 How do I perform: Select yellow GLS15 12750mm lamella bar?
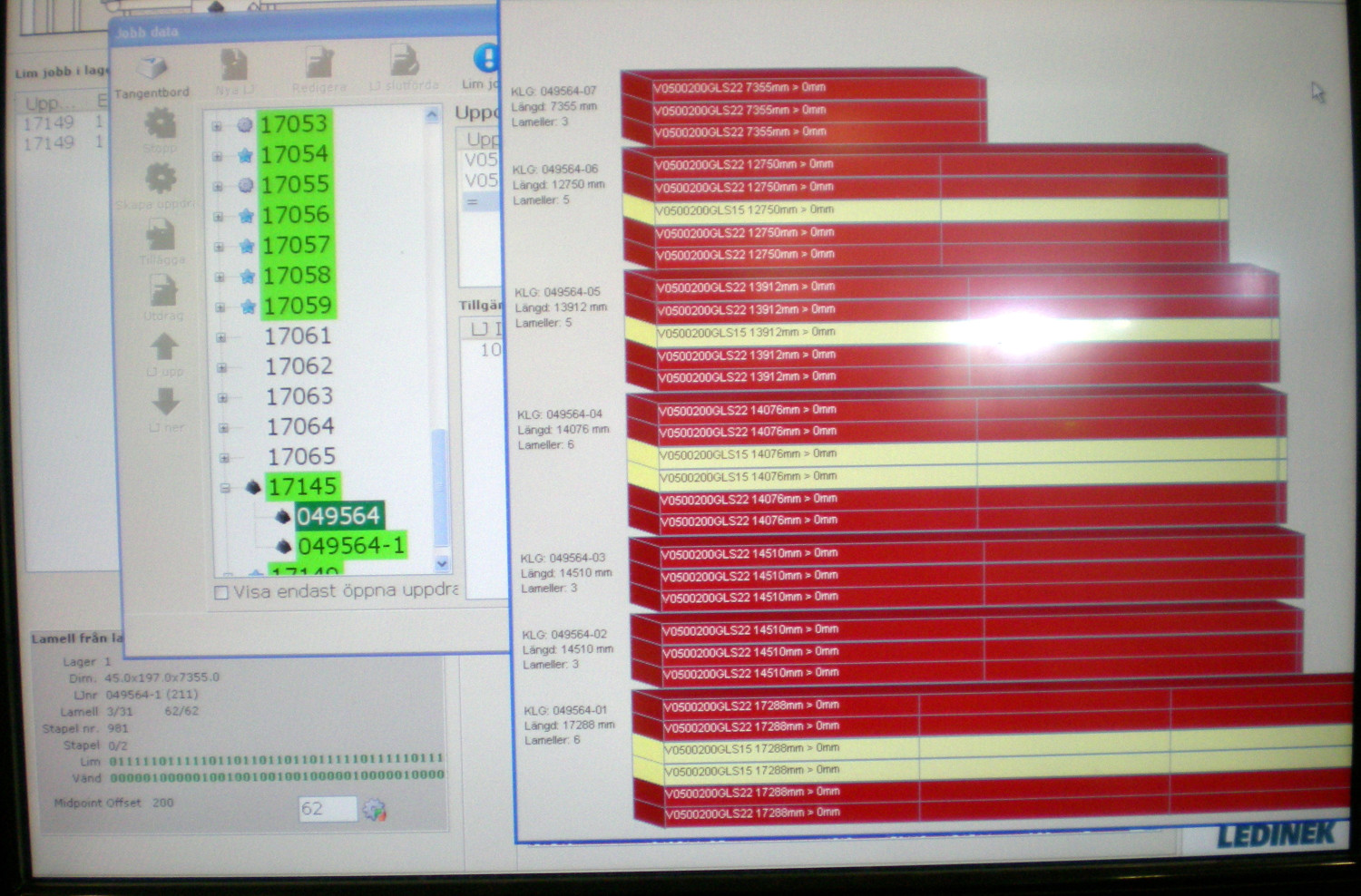pyautogui.click(x=924, y=209)
